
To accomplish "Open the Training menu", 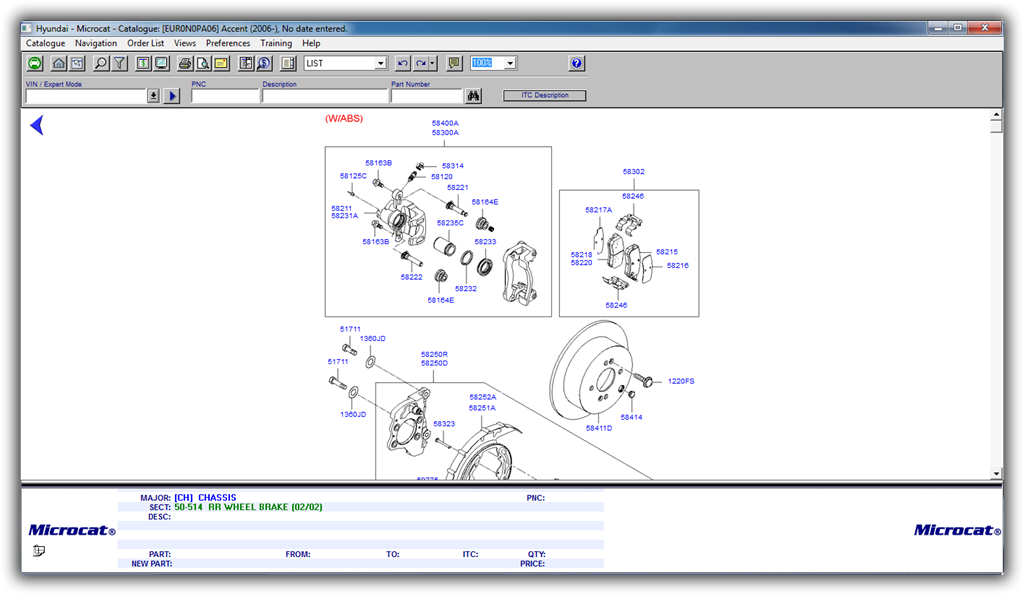I will point(276,43).
